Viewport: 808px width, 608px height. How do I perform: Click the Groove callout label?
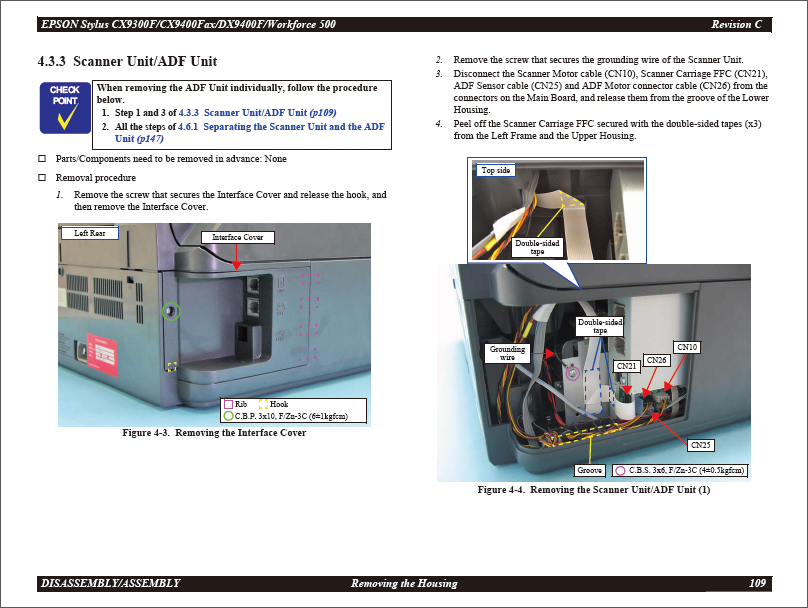(x=590, y=470)
